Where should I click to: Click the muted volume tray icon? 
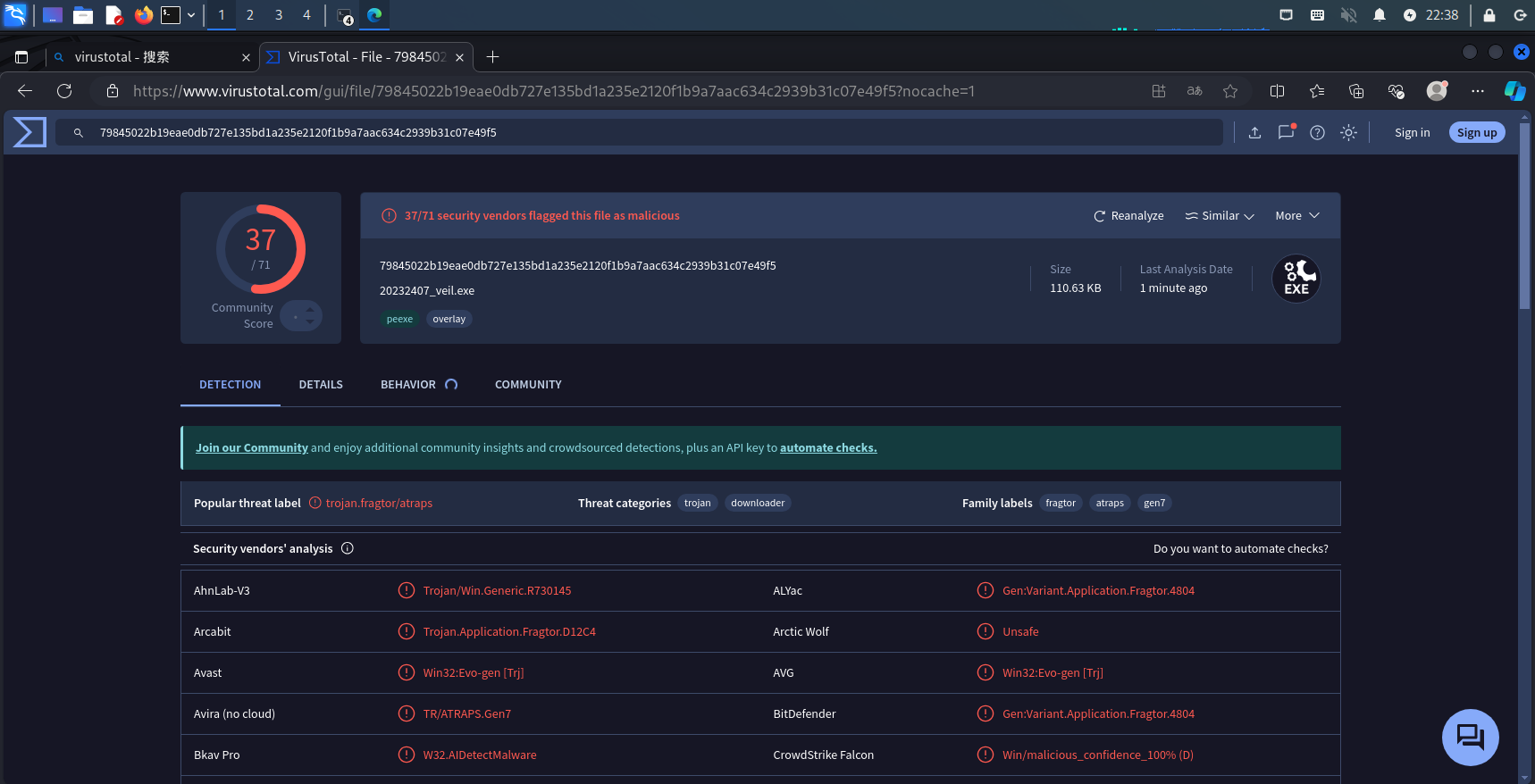pyautogui.click(x=1349, y=15)
